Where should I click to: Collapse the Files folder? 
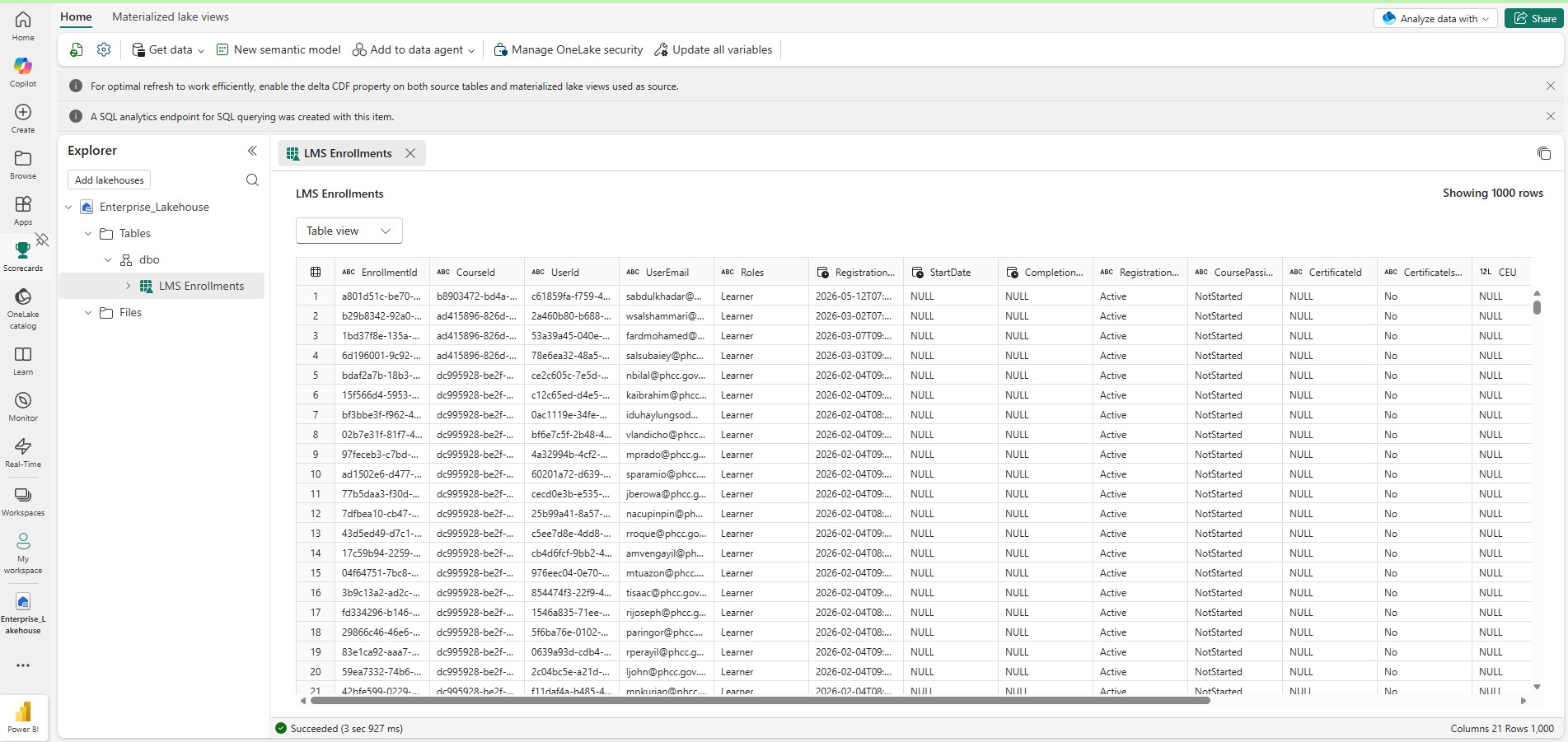(88, 313)
